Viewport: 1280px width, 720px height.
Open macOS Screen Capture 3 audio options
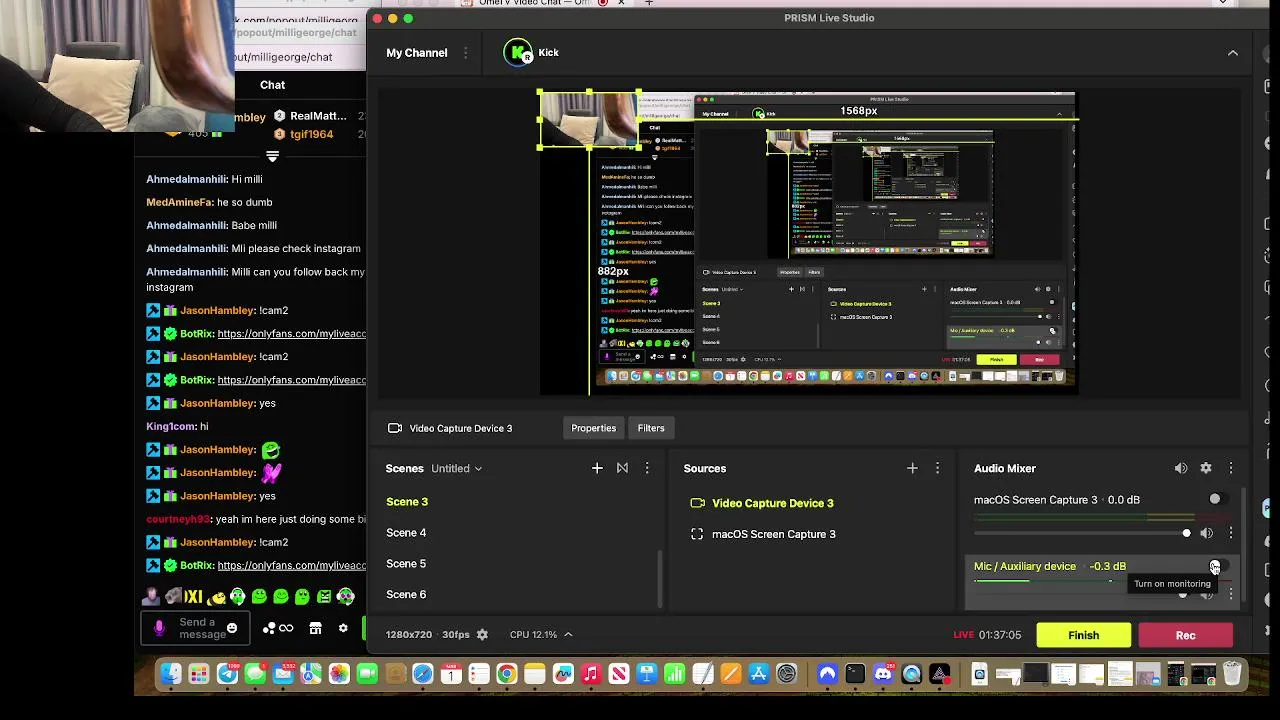[1231, 533]
